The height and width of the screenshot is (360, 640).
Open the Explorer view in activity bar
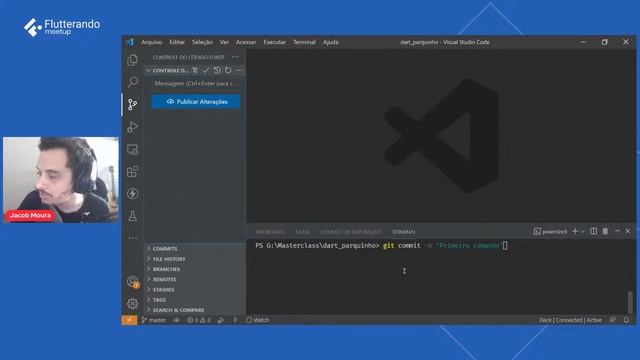click(x=132, y=60)
